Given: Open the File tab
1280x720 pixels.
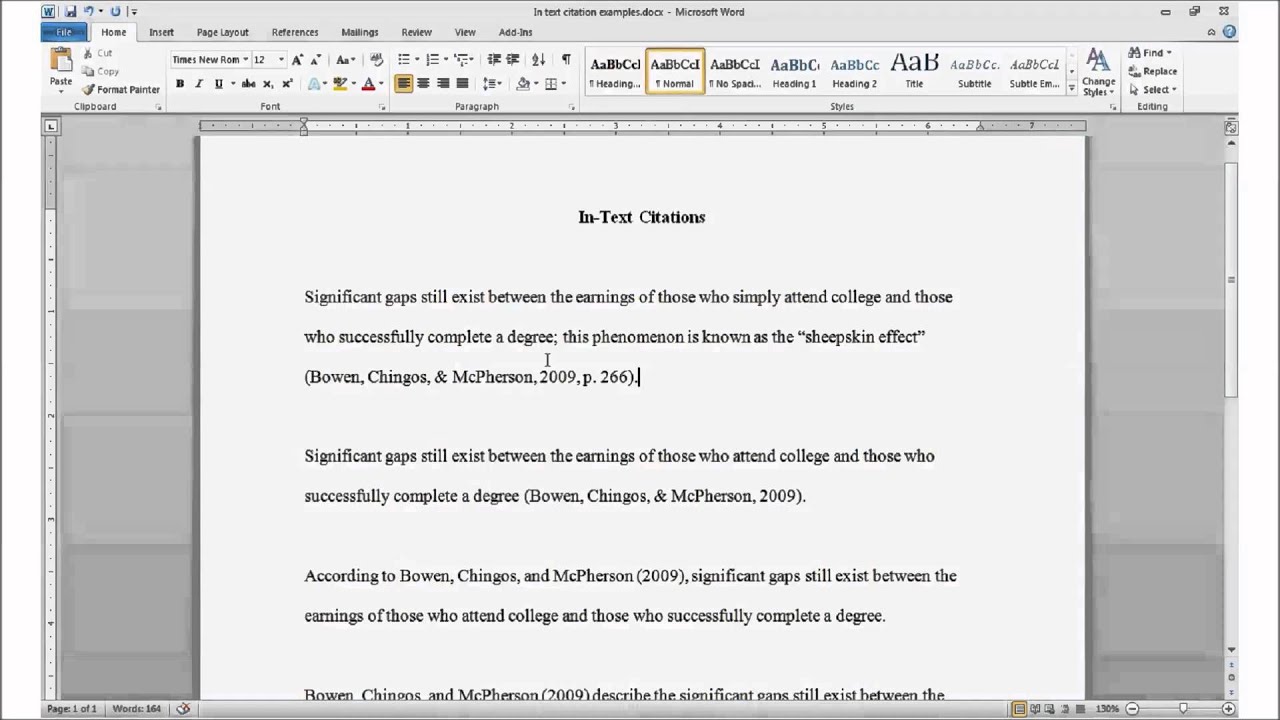Looking at the screenshot, I should pyautogui.click(x=63, y=32).
